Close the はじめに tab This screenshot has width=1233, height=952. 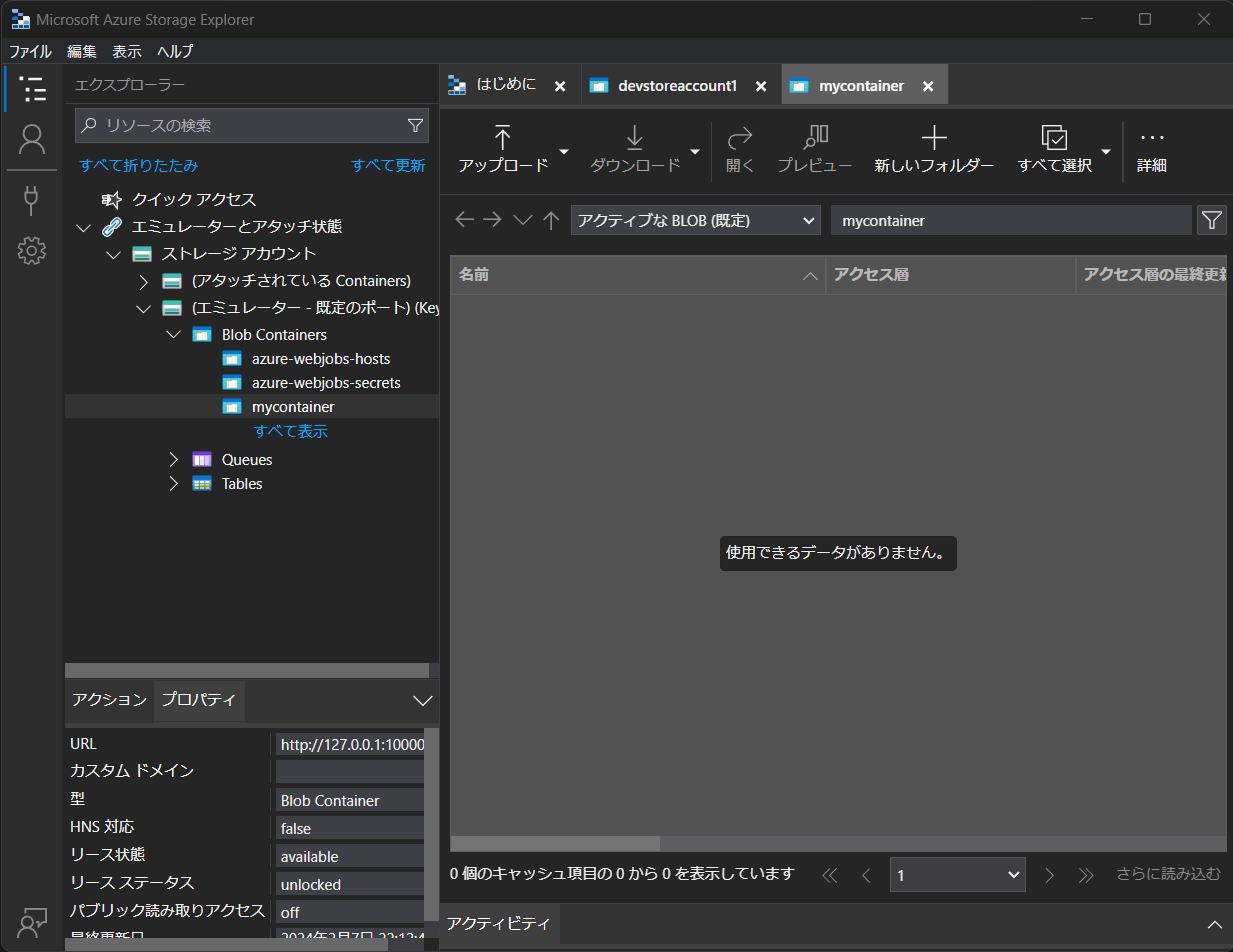point(560,86)
